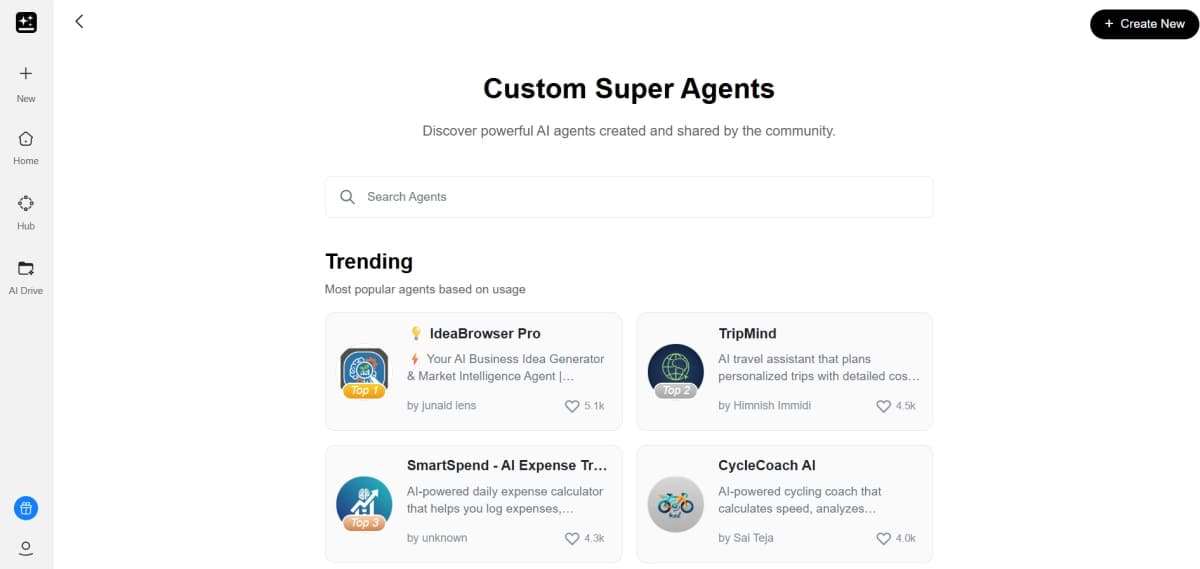The height and width of the screenshot is (569, 1200).
Task: Like the IdeaBrowser Pro agent
Action: tap(572, 406)
